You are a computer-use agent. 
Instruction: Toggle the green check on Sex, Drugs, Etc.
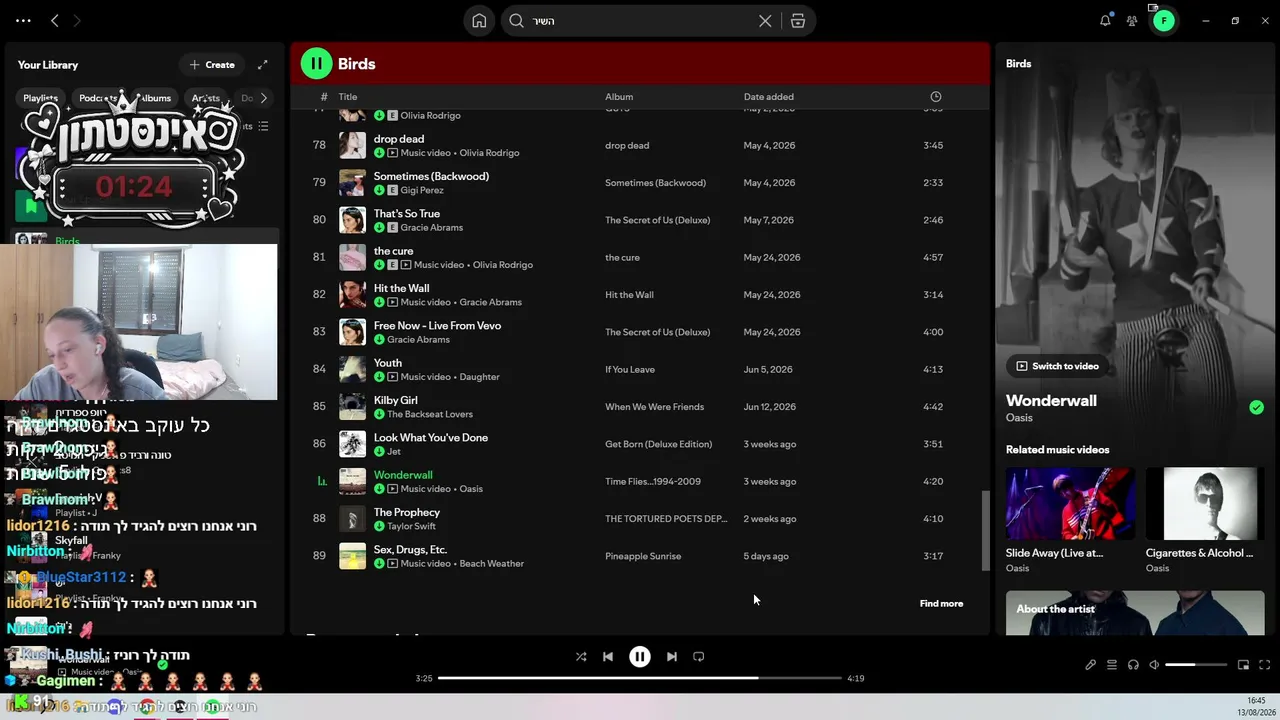379,563
